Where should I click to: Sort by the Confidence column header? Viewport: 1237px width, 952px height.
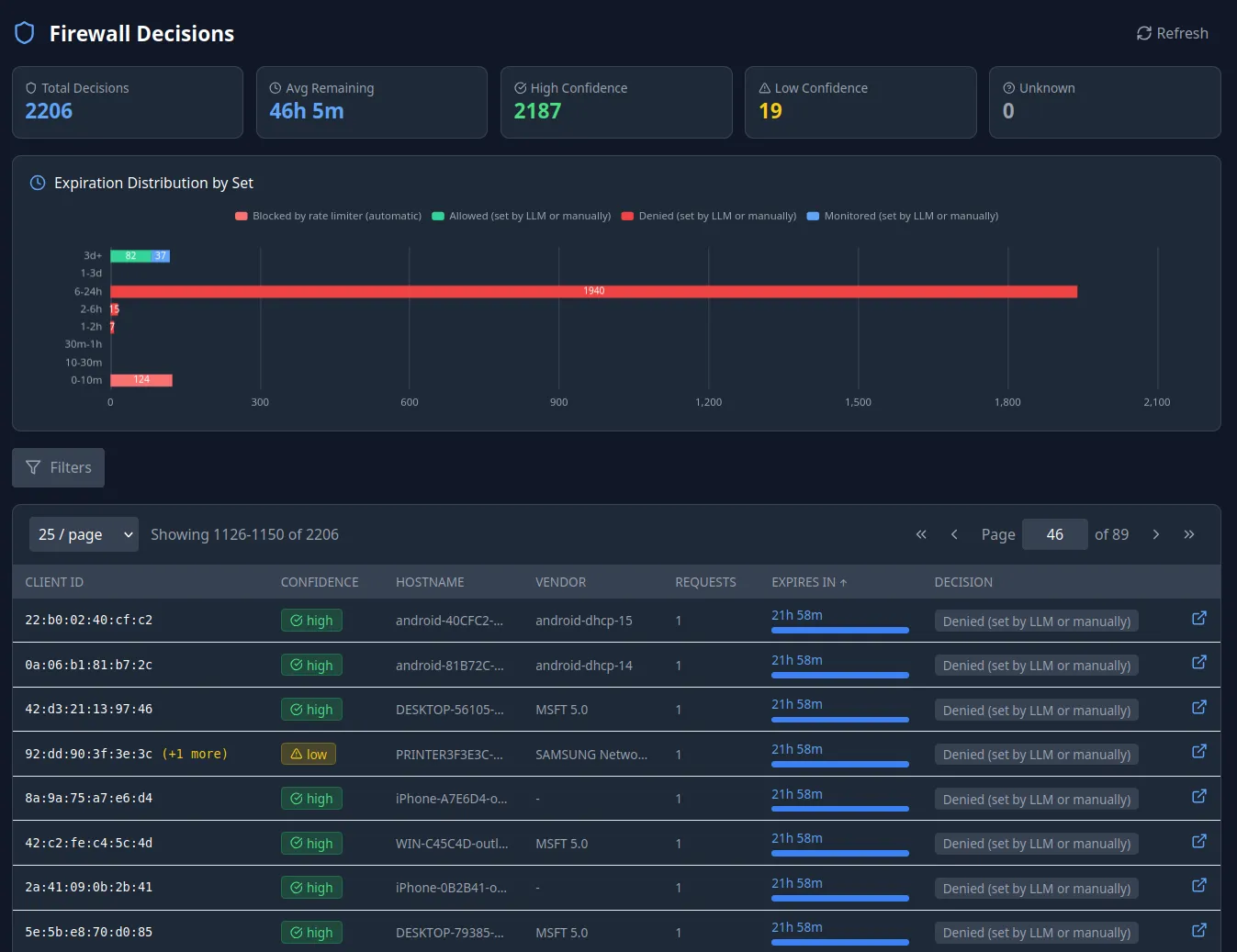pos(320,582)
